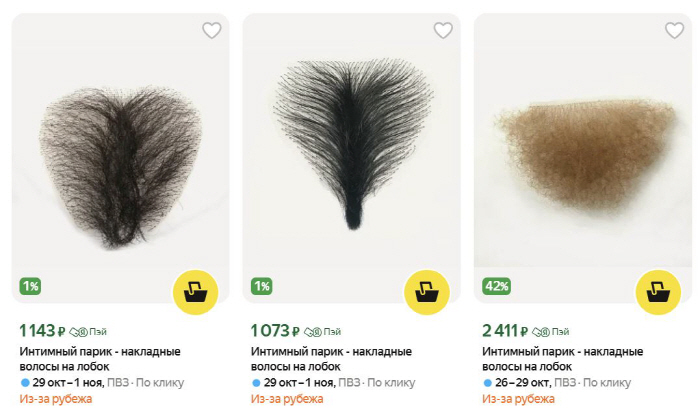Add first product to favorites with heart
The image size is (700, 420).
211,30
